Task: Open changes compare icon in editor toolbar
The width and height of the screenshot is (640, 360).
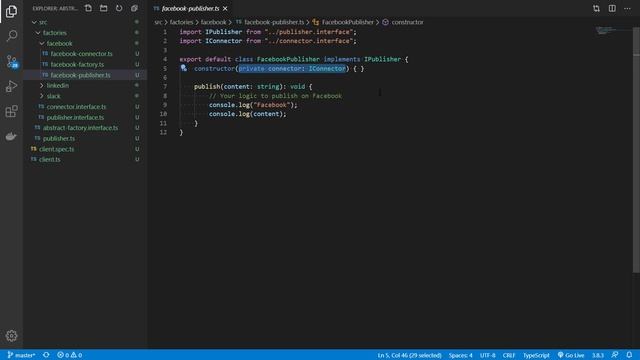Action: 596,8
